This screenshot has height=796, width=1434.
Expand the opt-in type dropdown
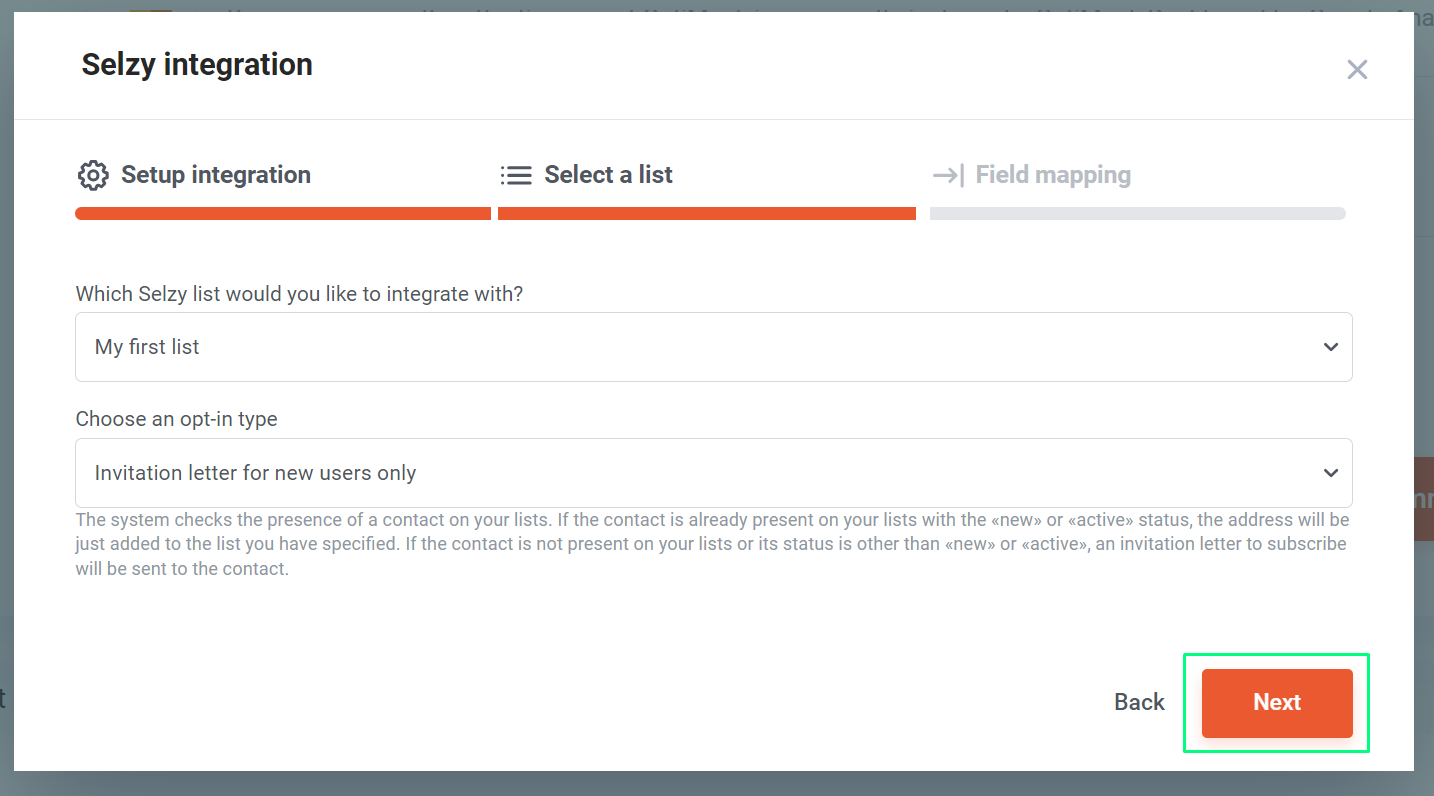click(714, 473)
